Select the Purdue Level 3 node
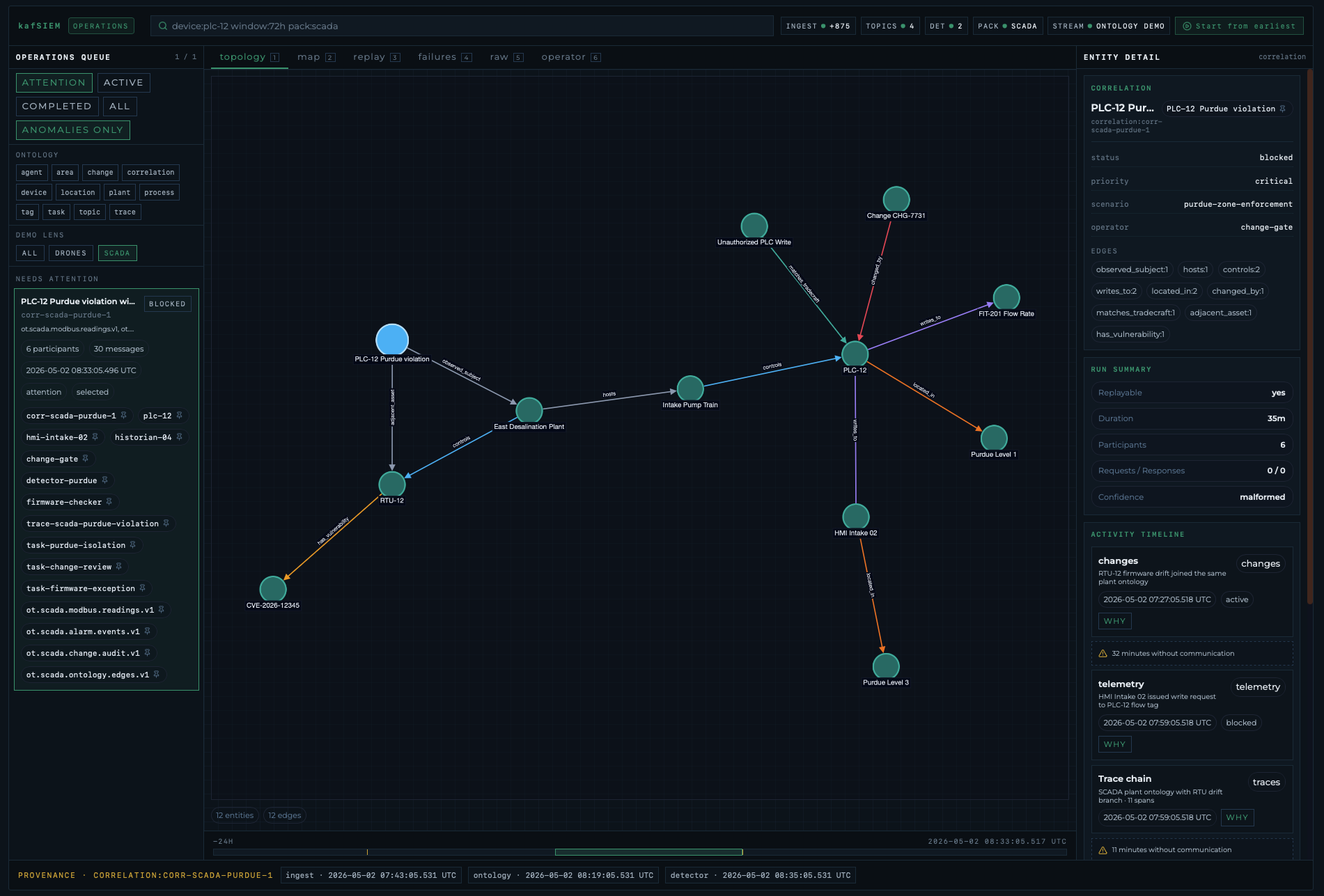 [886, 667]
